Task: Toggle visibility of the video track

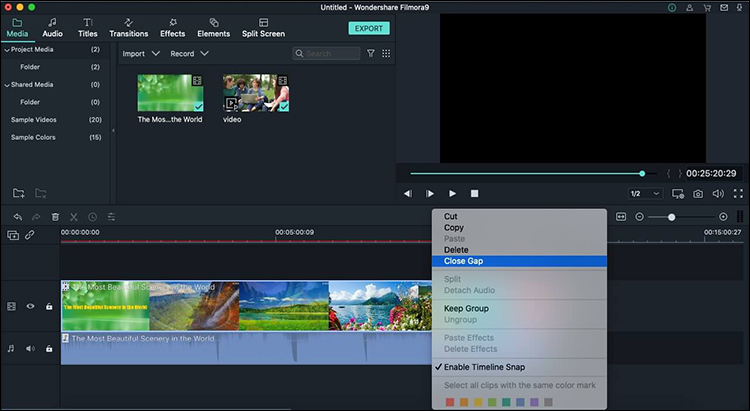Action: tap(30, 306)
